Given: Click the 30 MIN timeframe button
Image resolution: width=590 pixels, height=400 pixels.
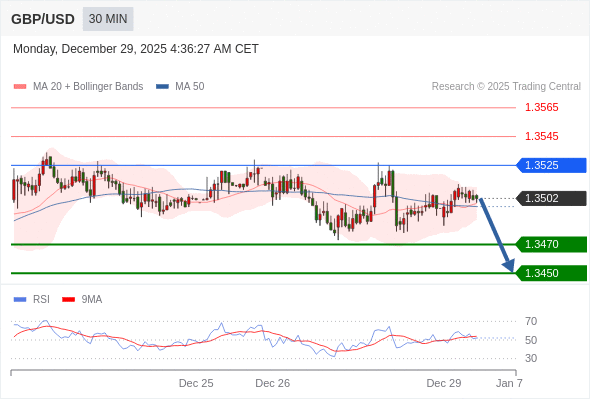Looking at the screenshot, I should pos(108,19).
